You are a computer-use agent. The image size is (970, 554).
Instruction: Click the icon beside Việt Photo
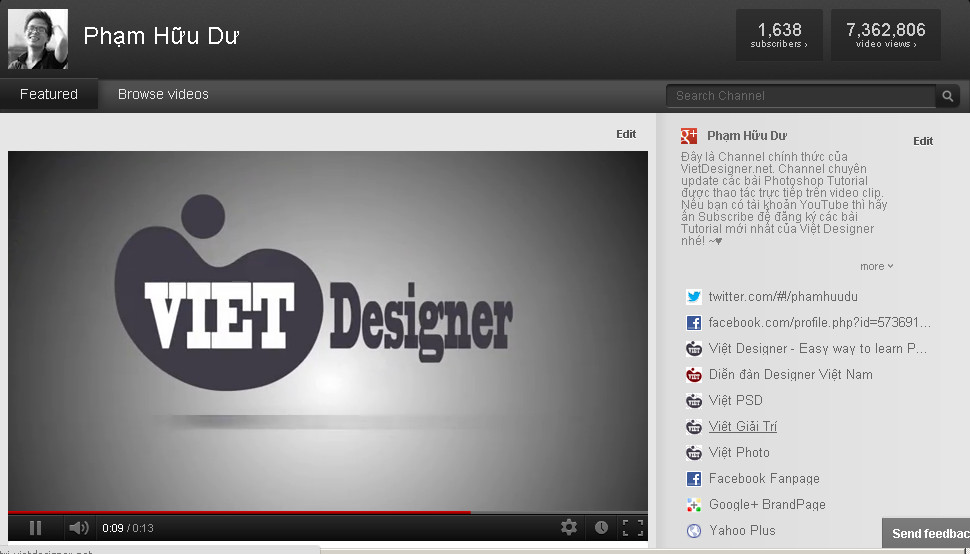click(x=693, y=453)
